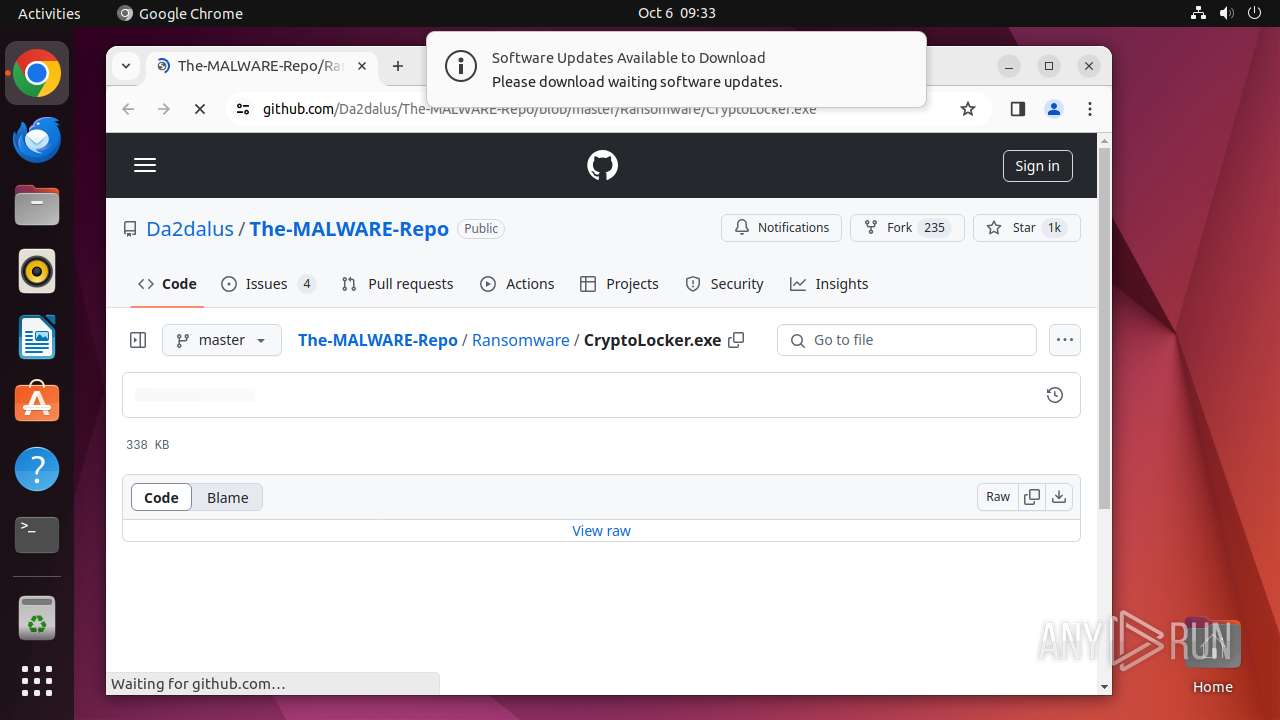Launch Terminal from dock

(37, 535)
